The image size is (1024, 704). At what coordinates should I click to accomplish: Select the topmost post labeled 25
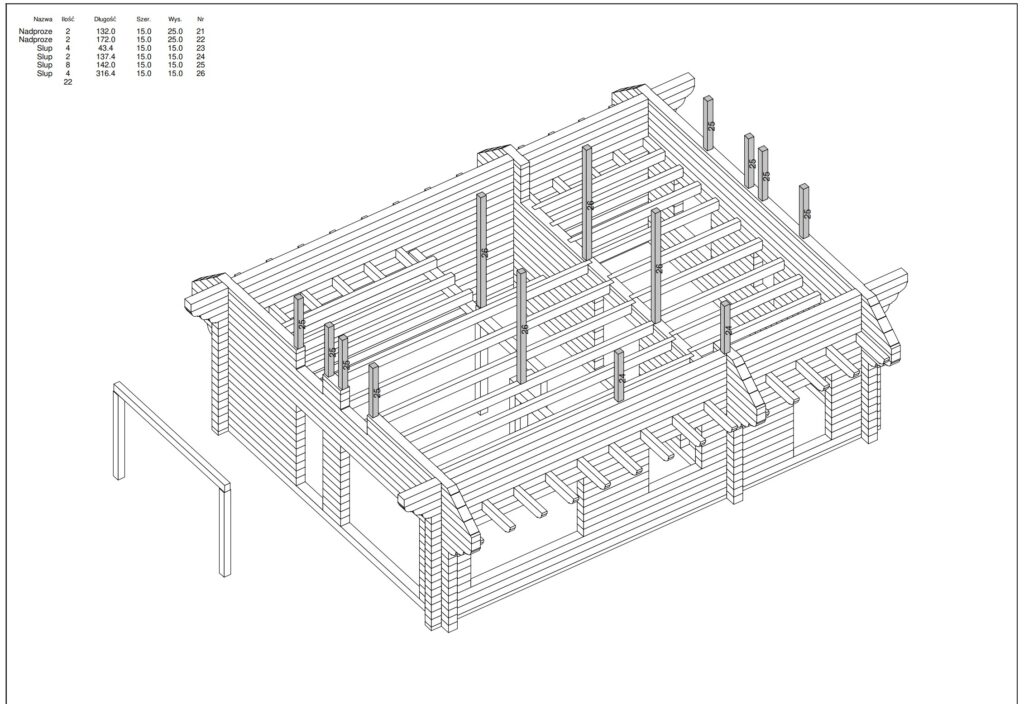pos(709,122)
